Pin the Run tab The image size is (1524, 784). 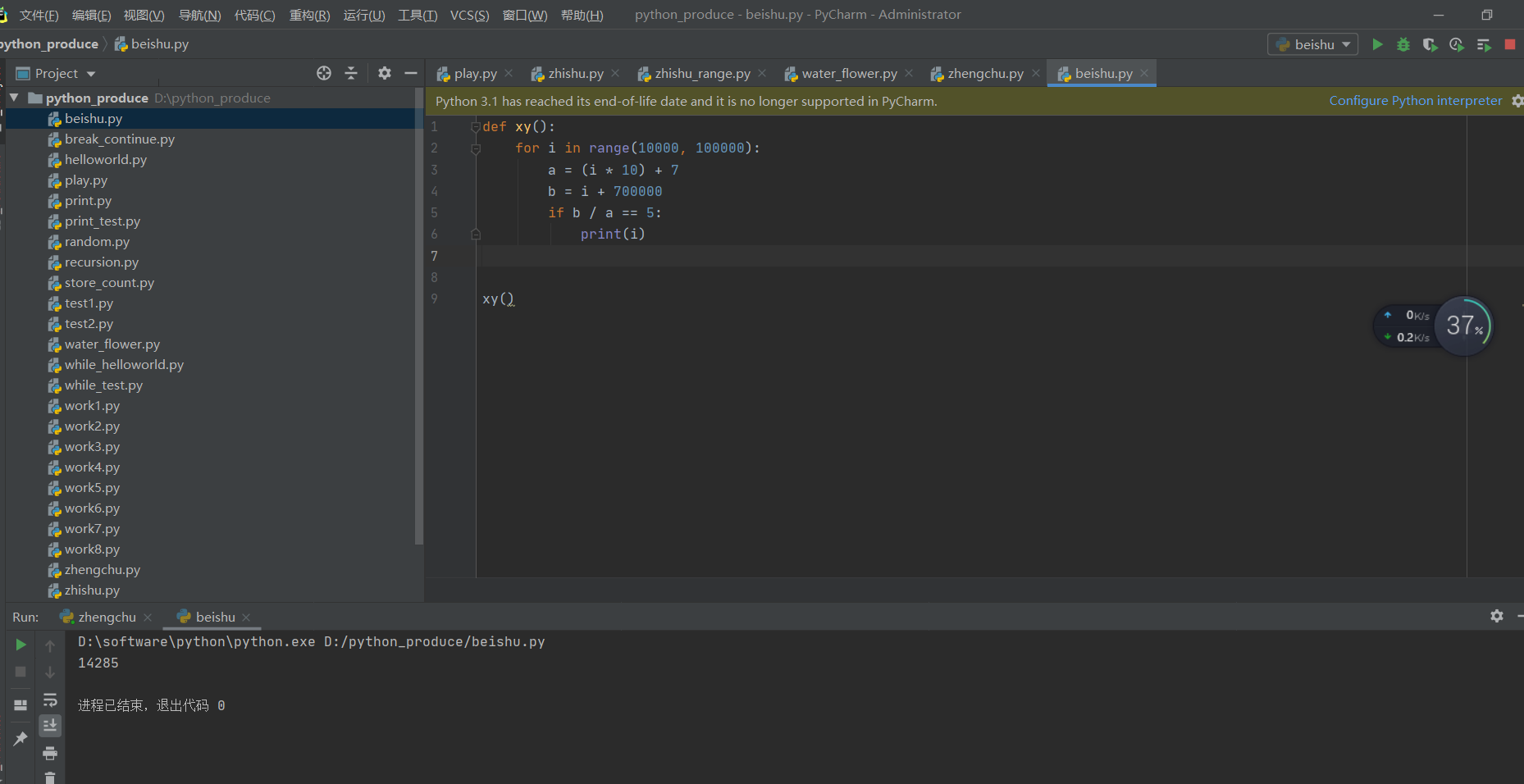[21, 739]
